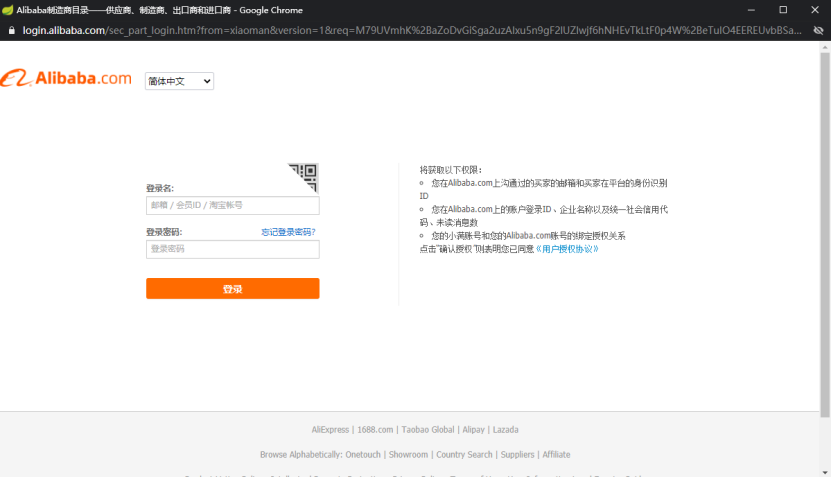Click the scrollbar down arrow
The height and width of the screenshot is (477, 831).
[x=825, y=472]
